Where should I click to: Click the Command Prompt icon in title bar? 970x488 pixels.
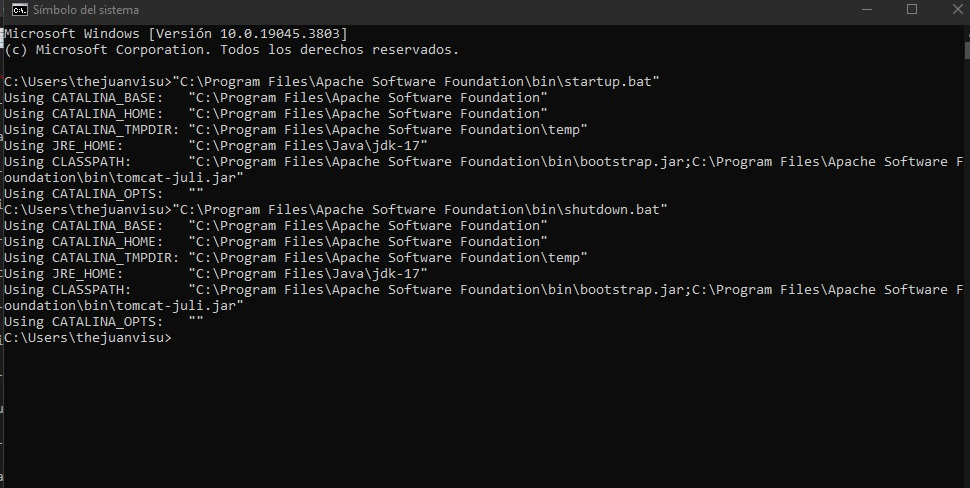point(19,10)
